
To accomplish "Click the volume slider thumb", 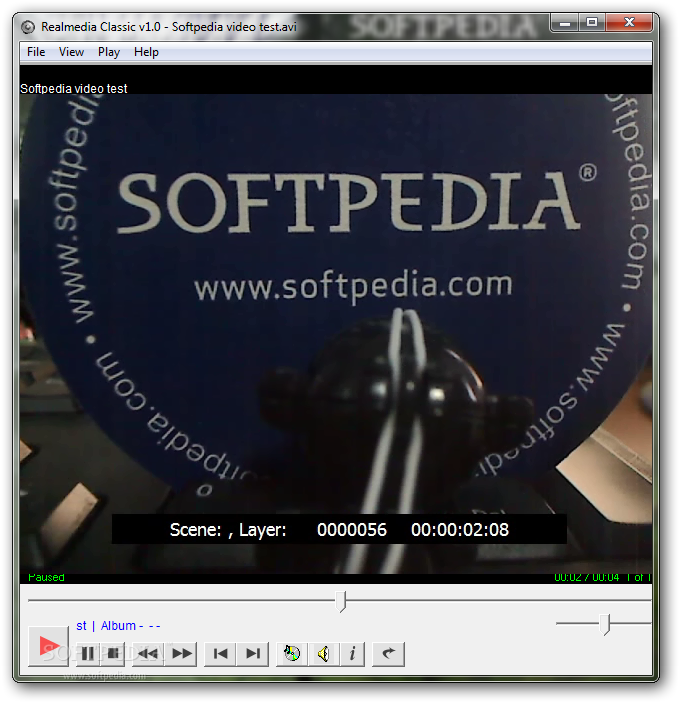I will 606,625.
